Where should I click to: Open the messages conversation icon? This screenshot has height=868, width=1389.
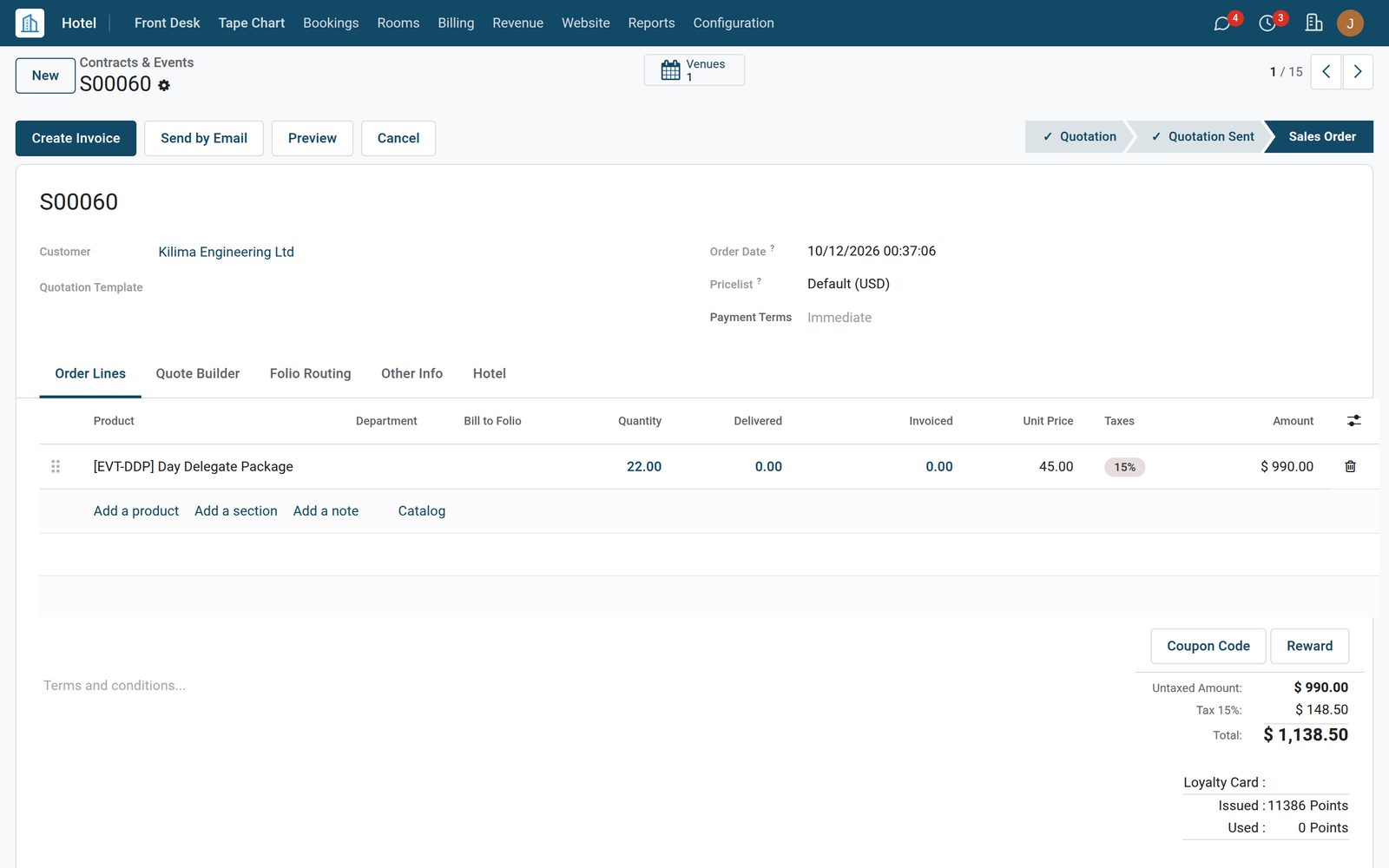1222,23
